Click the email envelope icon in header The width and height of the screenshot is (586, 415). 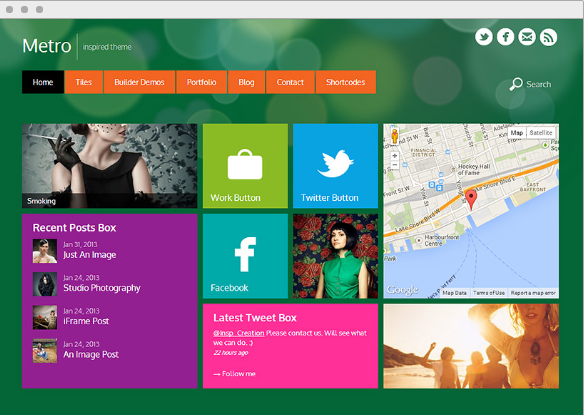point(527,37)
